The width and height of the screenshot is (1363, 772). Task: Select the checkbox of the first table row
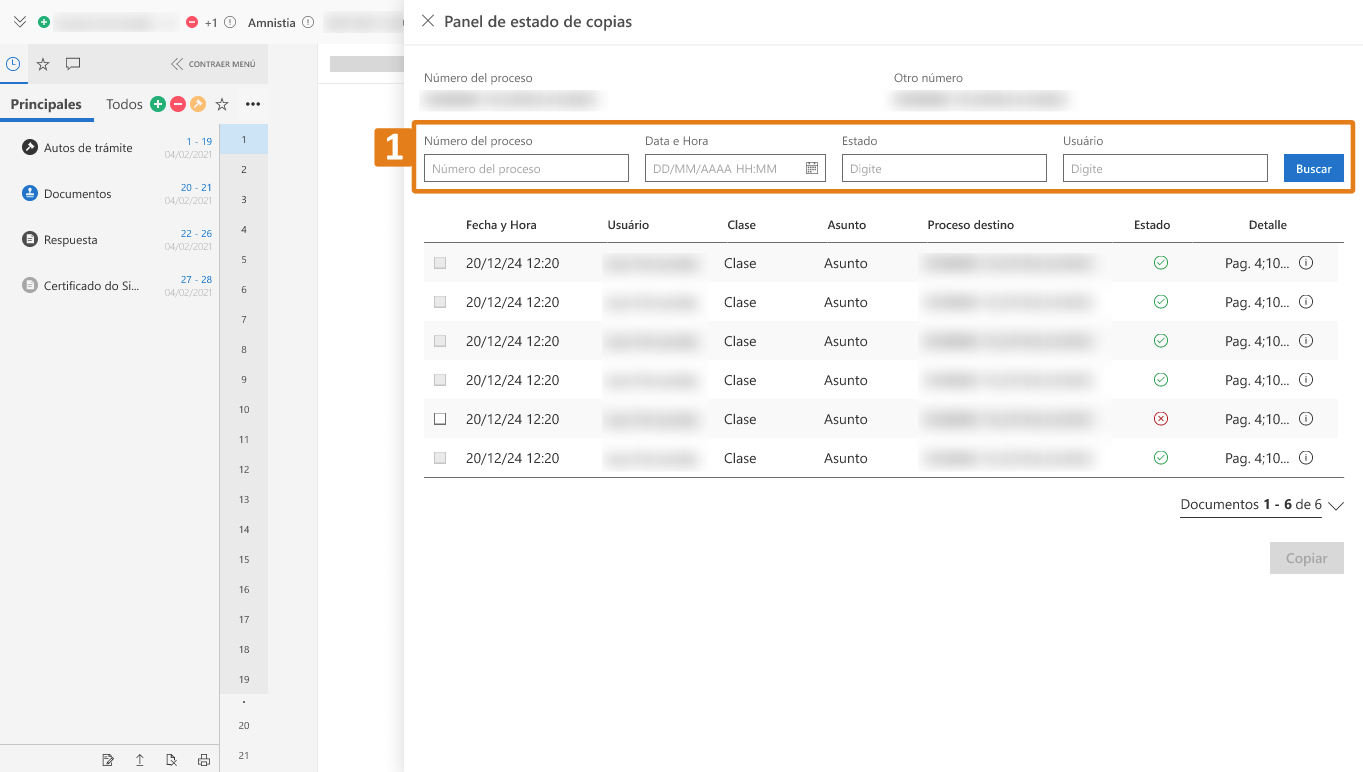[x=440, y=263]
